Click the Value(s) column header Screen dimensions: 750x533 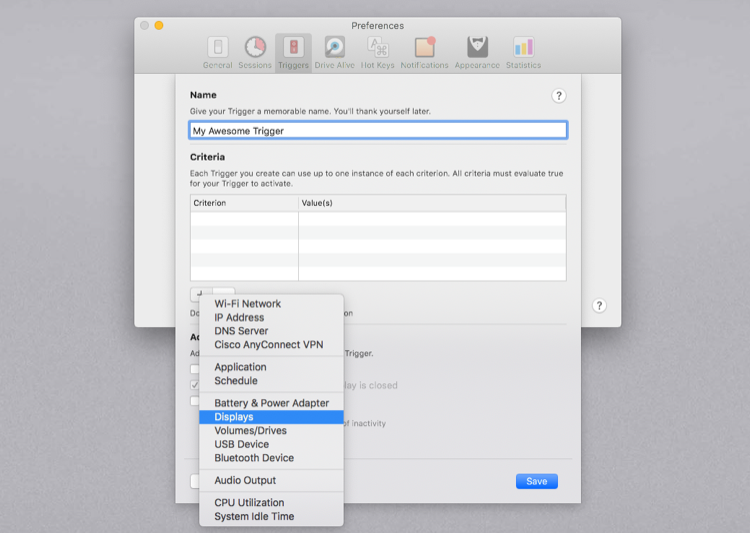[x=432, y=203]
